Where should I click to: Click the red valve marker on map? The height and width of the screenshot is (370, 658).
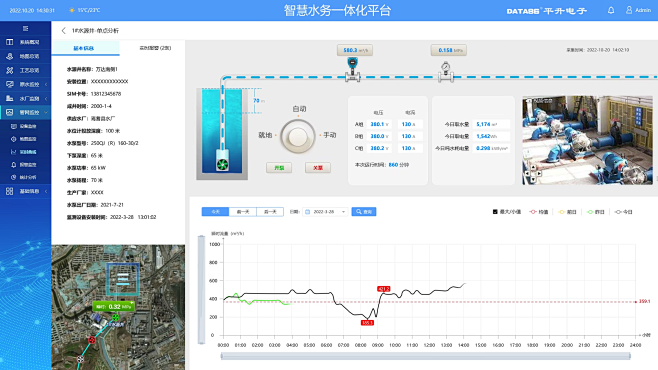click(92, 339)
